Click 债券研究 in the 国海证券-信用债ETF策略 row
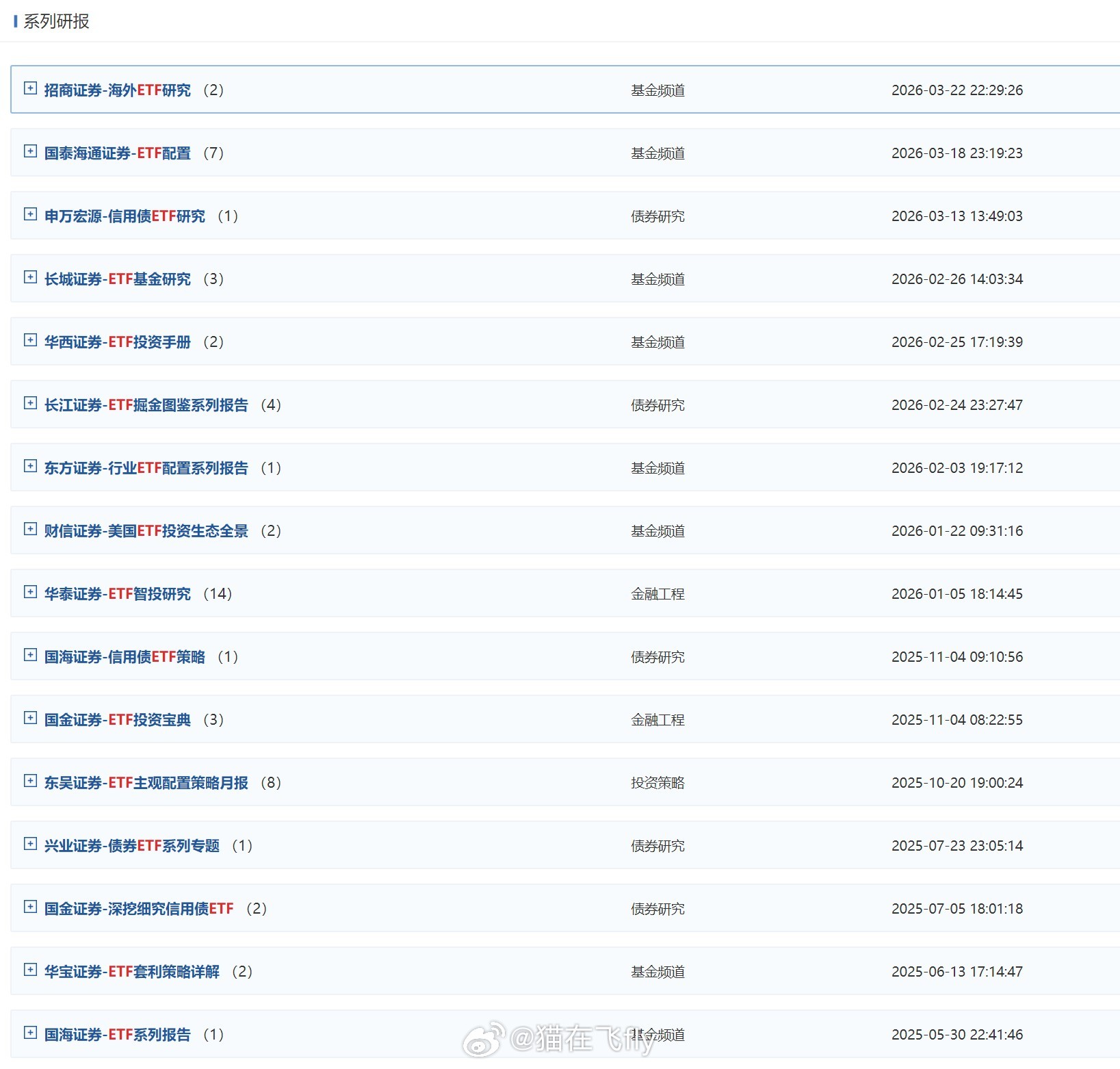This screenshot has width=1120, height=1069. click(x=657, y=657)
